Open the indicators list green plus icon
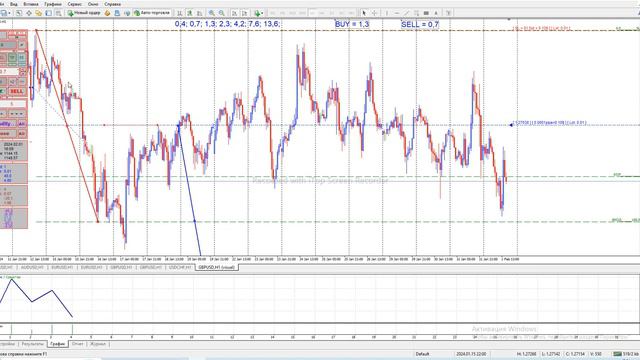The height and width of the screenshot is (360, 640). 257,13
